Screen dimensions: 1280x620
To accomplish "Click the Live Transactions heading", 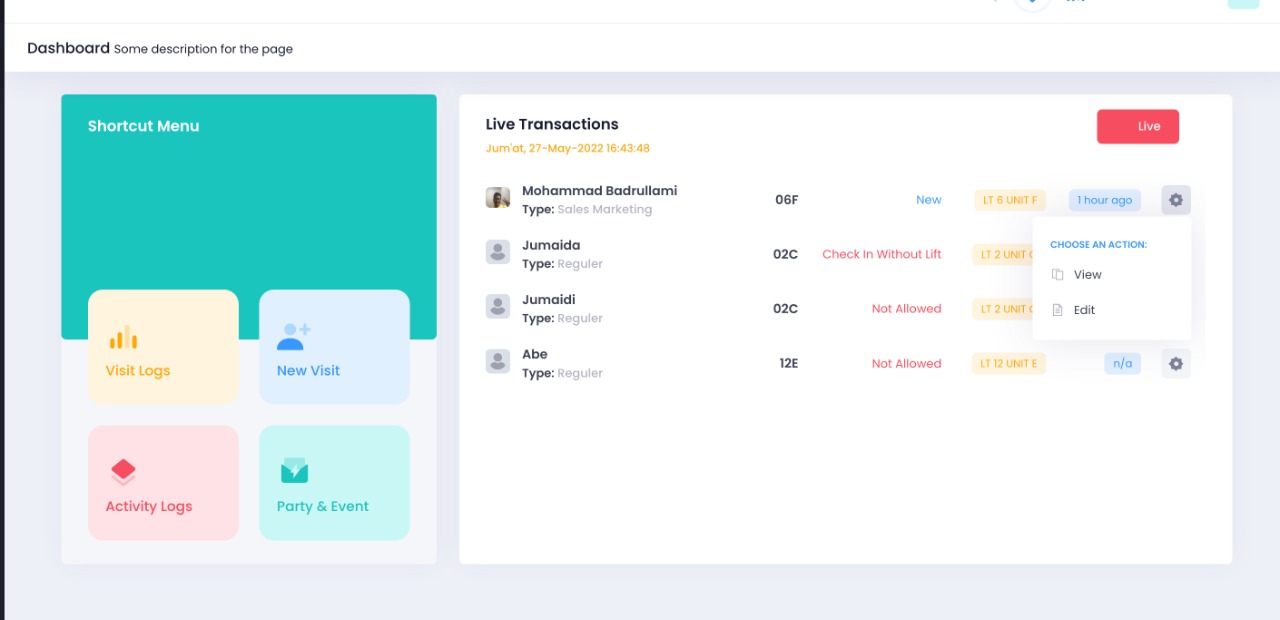I will [552, 124].
